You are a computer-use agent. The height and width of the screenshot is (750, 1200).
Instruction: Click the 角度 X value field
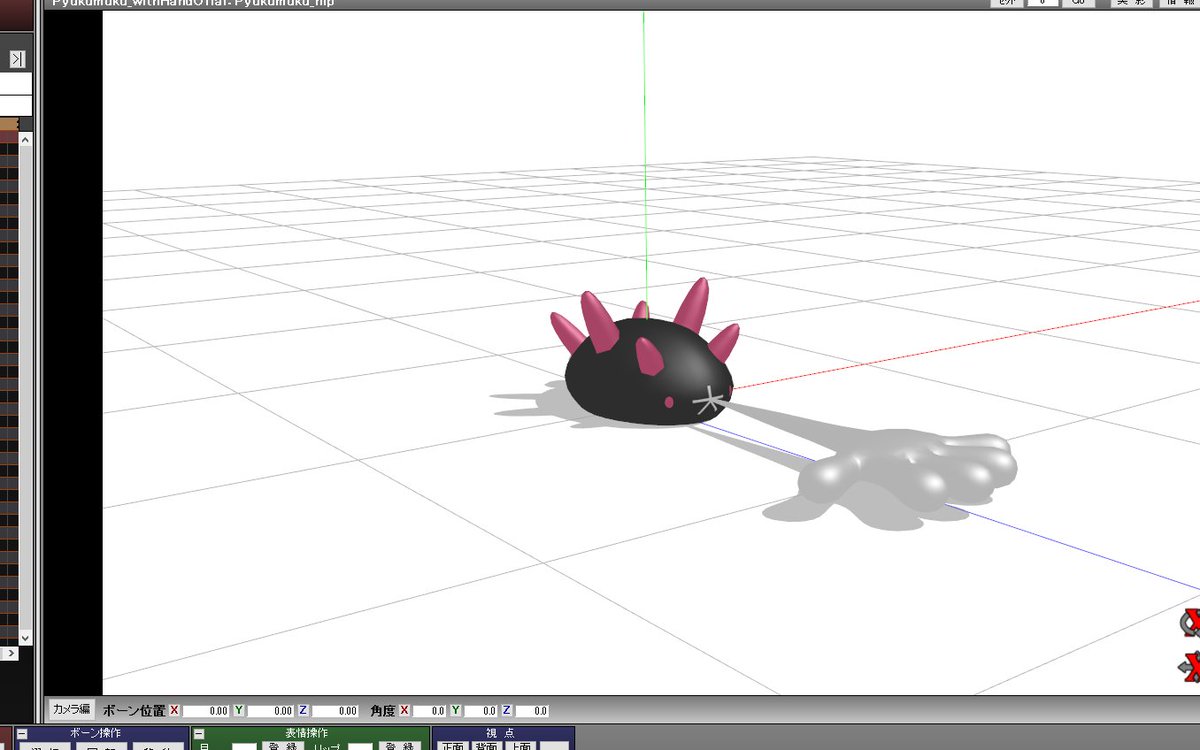429,710
